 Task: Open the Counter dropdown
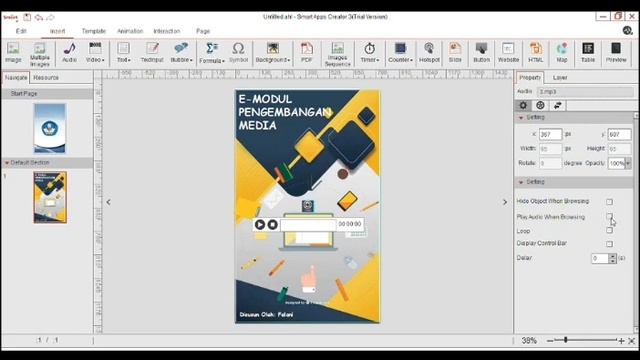(400, 53)
